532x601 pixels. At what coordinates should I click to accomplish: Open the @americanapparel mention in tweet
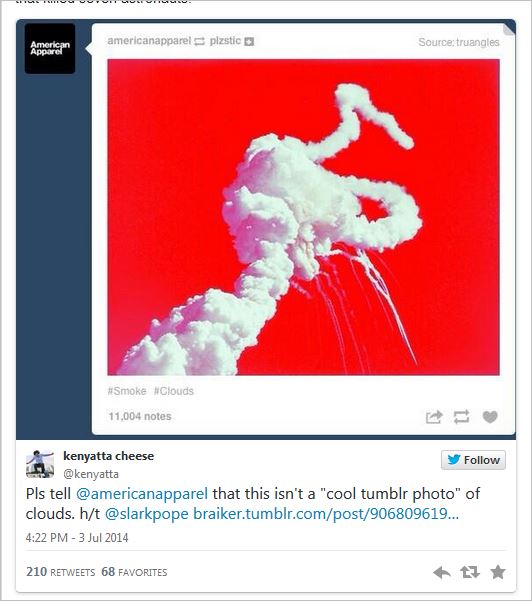(142, 494)
